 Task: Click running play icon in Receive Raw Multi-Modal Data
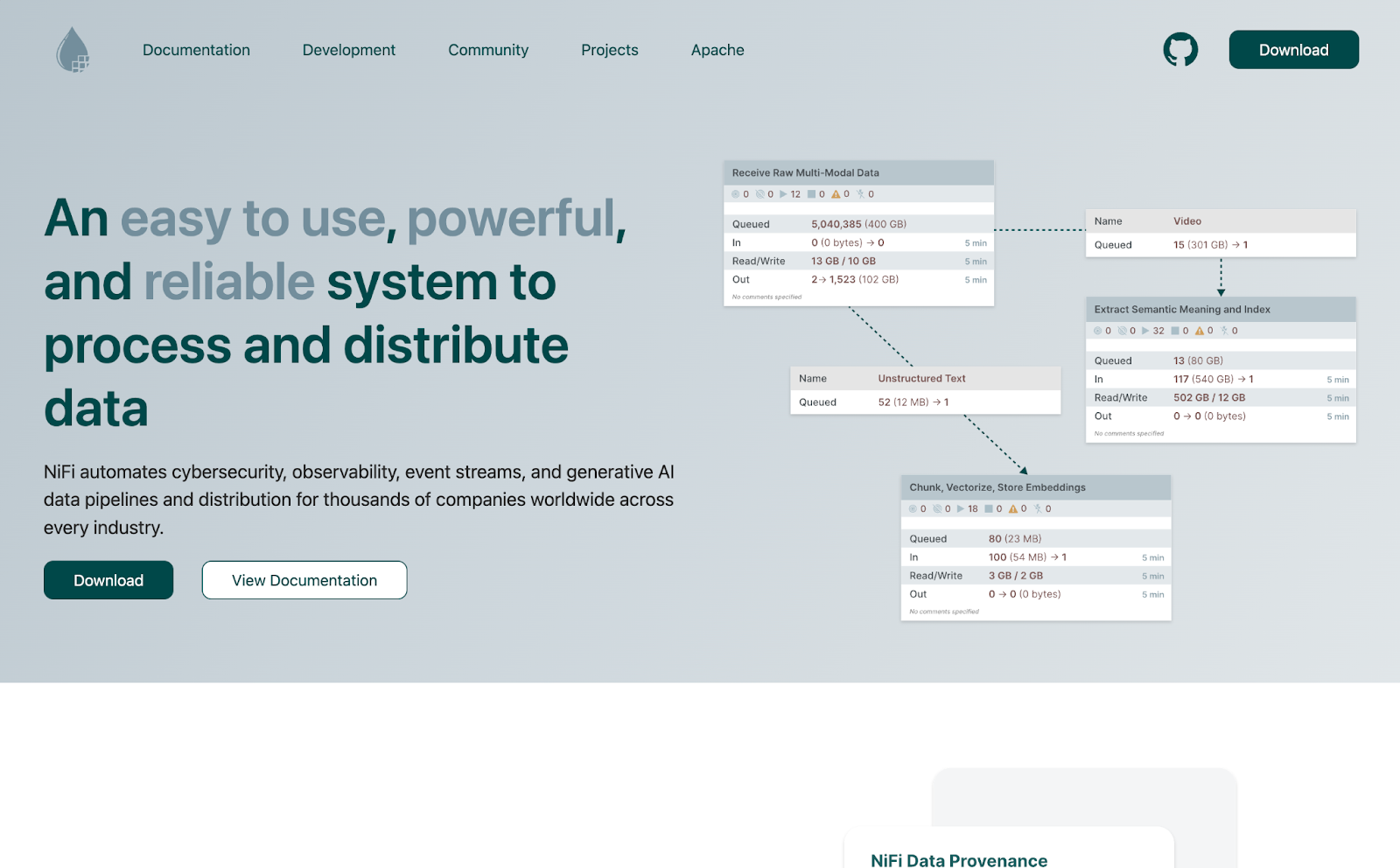[x=783, y=194]
